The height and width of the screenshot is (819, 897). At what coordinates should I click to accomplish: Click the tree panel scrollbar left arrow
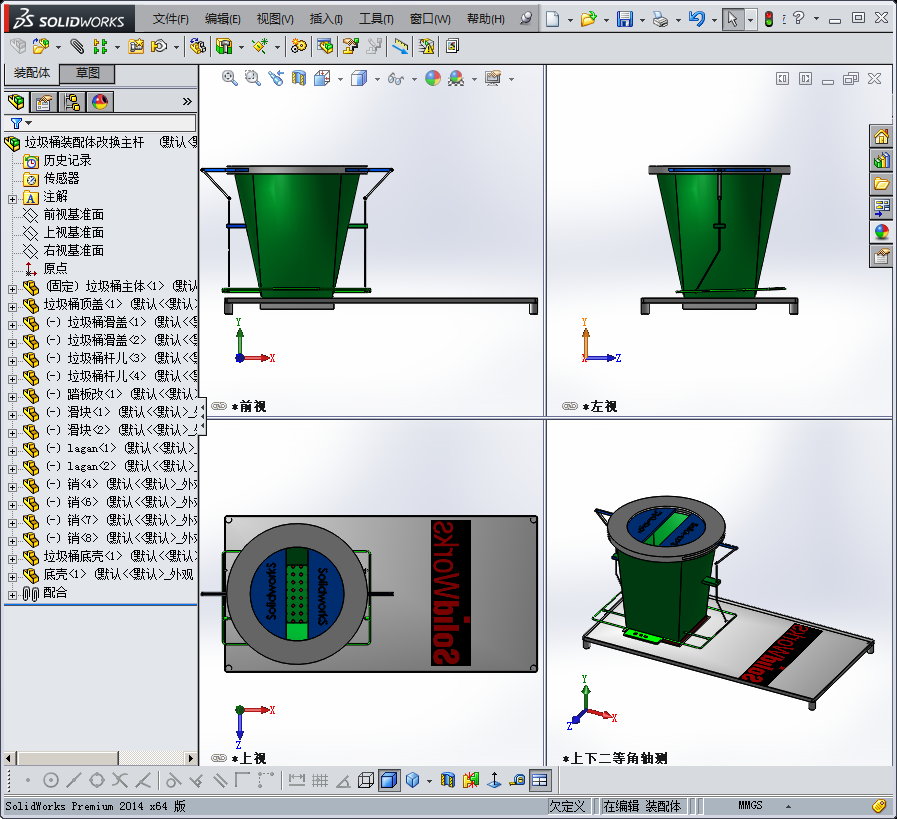pos(8,758)
